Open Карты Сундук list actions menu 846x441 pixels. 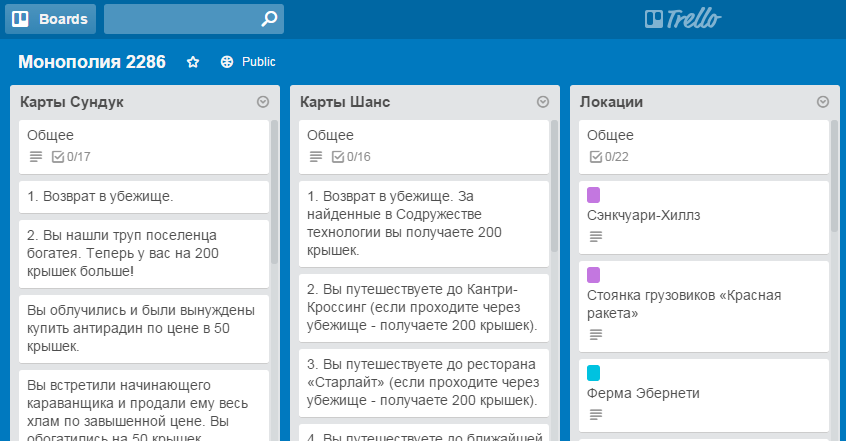click(x=263, y=102)
